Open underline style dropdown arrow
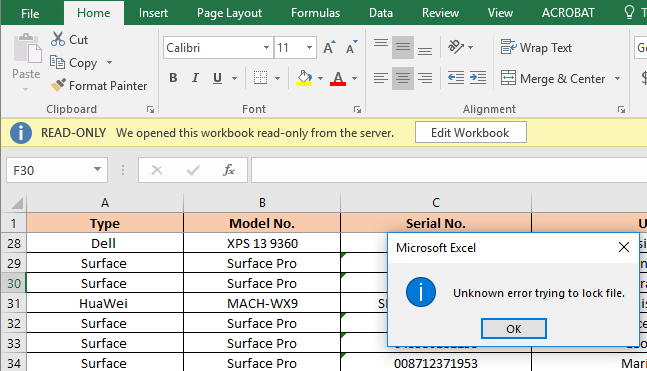Screen dimensions: 647x371 (234, 78)
